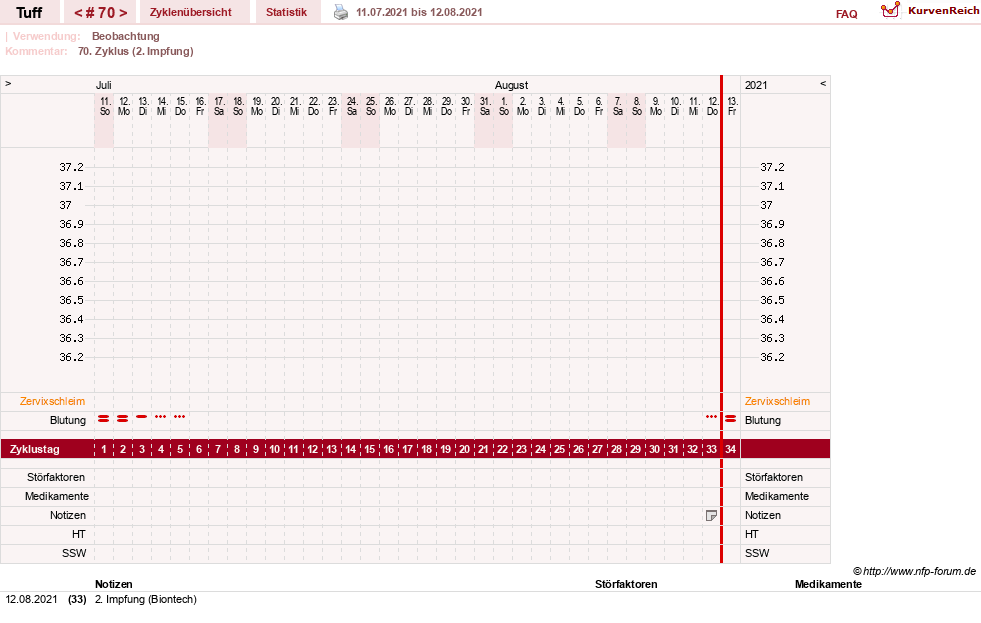Click the spotting dots on August 12
Screen dimensions: 981x623
point(711,417)
